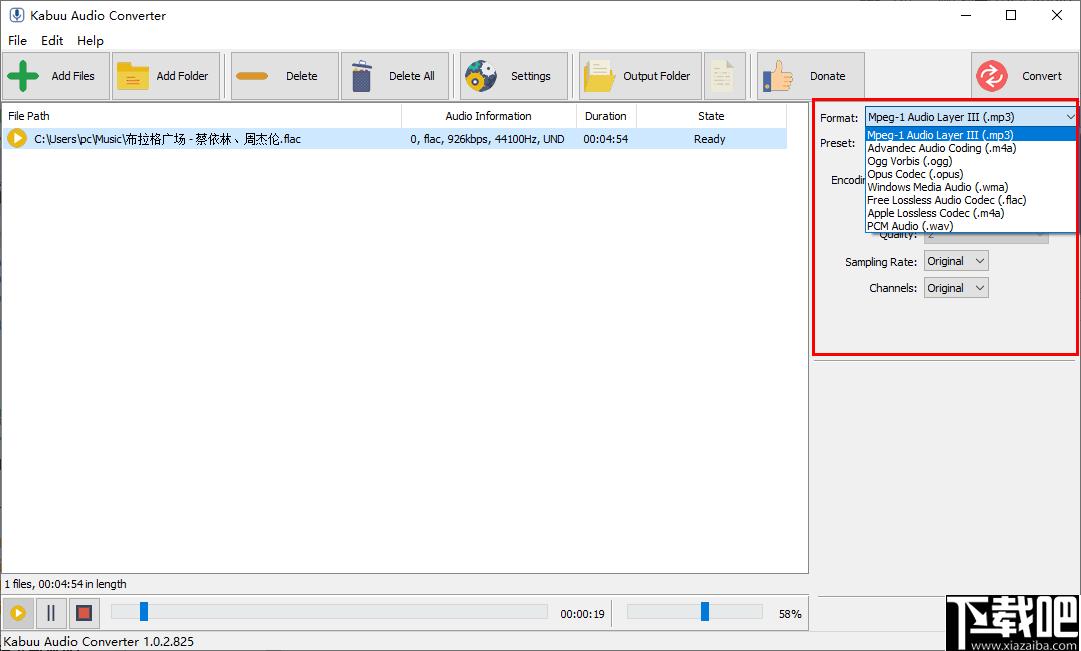Click the Donate thumbs-up button
The image size is (1081, 651).
click(x=811, y=76)
